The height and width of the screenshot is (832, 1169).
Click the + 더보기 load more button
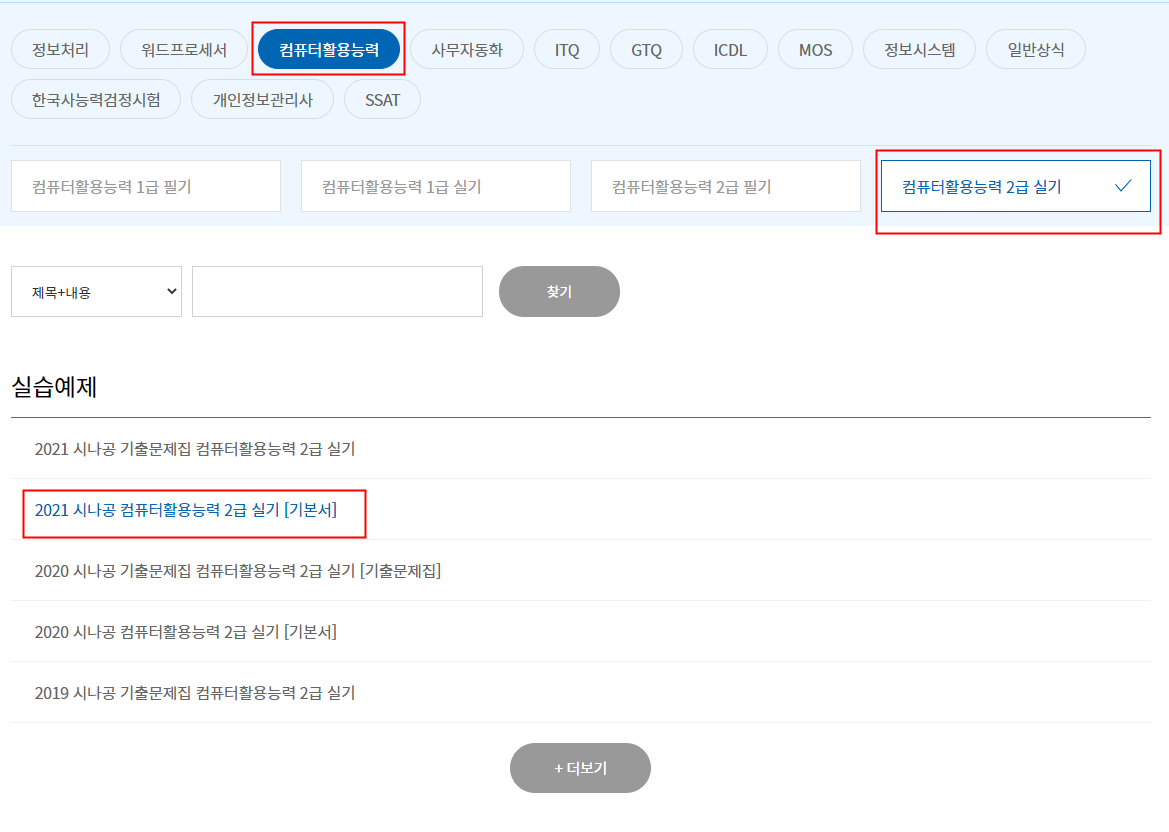[580, 768]
